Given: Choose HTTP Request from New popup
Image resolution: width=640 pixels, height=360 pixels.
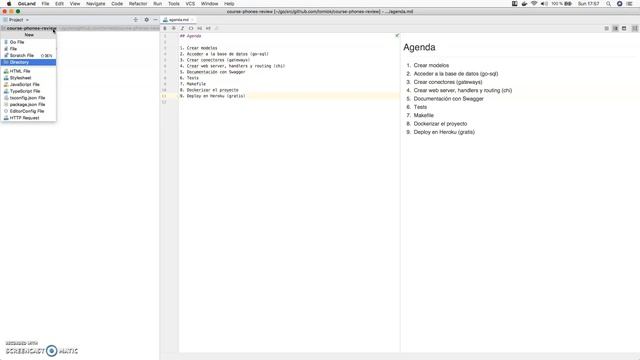Looking at the screenshot, I should [x=29, y=118].
